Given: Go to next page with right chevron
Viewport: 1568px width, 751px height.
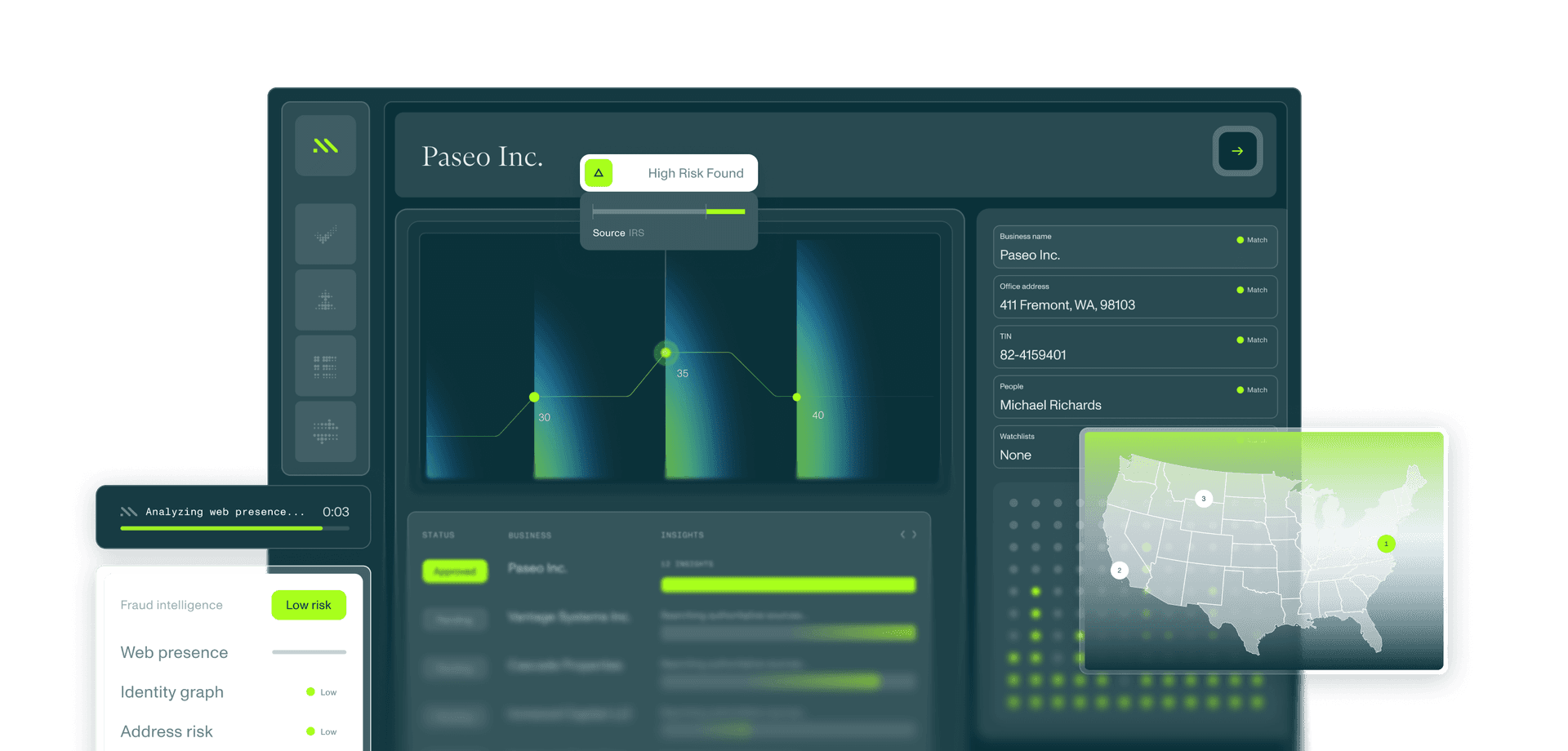Looking at the screenshot, I should coord(914,535).
